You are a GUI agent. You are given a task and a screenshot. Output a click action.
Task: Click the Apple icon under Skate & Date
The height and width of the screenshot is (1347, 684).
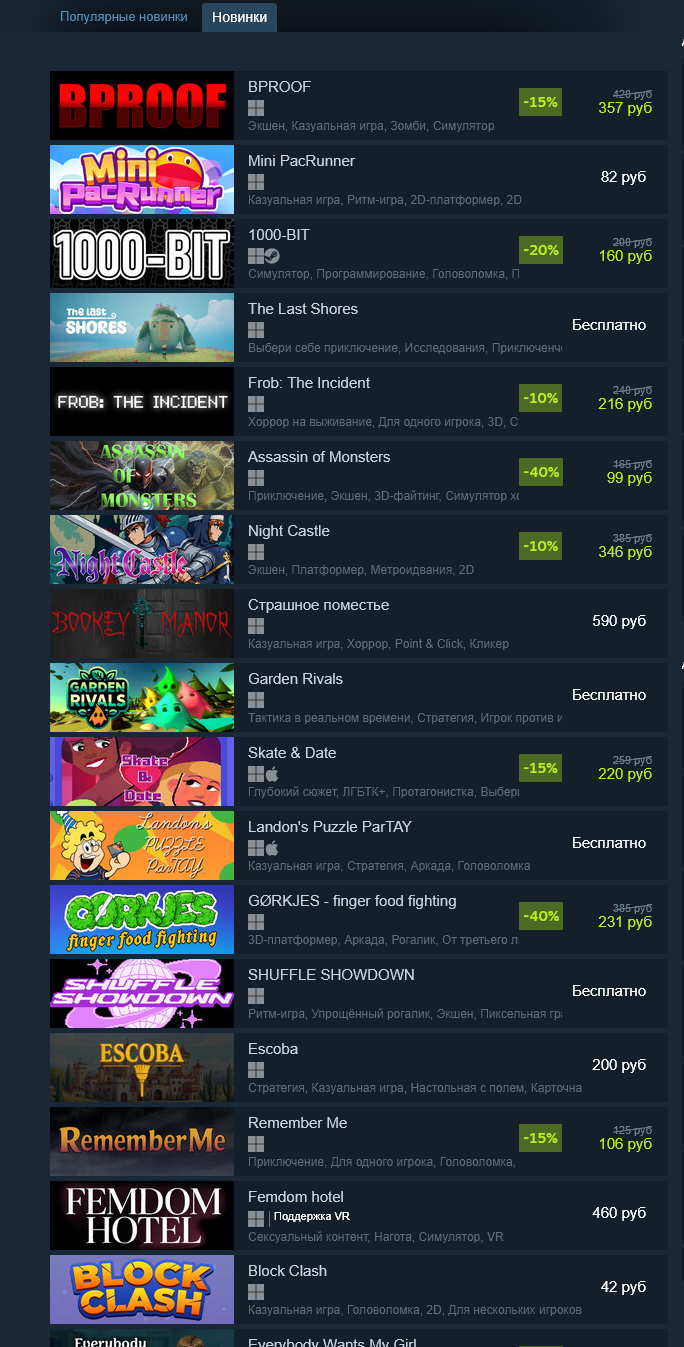pyautogui.click(x=272, y=774)
